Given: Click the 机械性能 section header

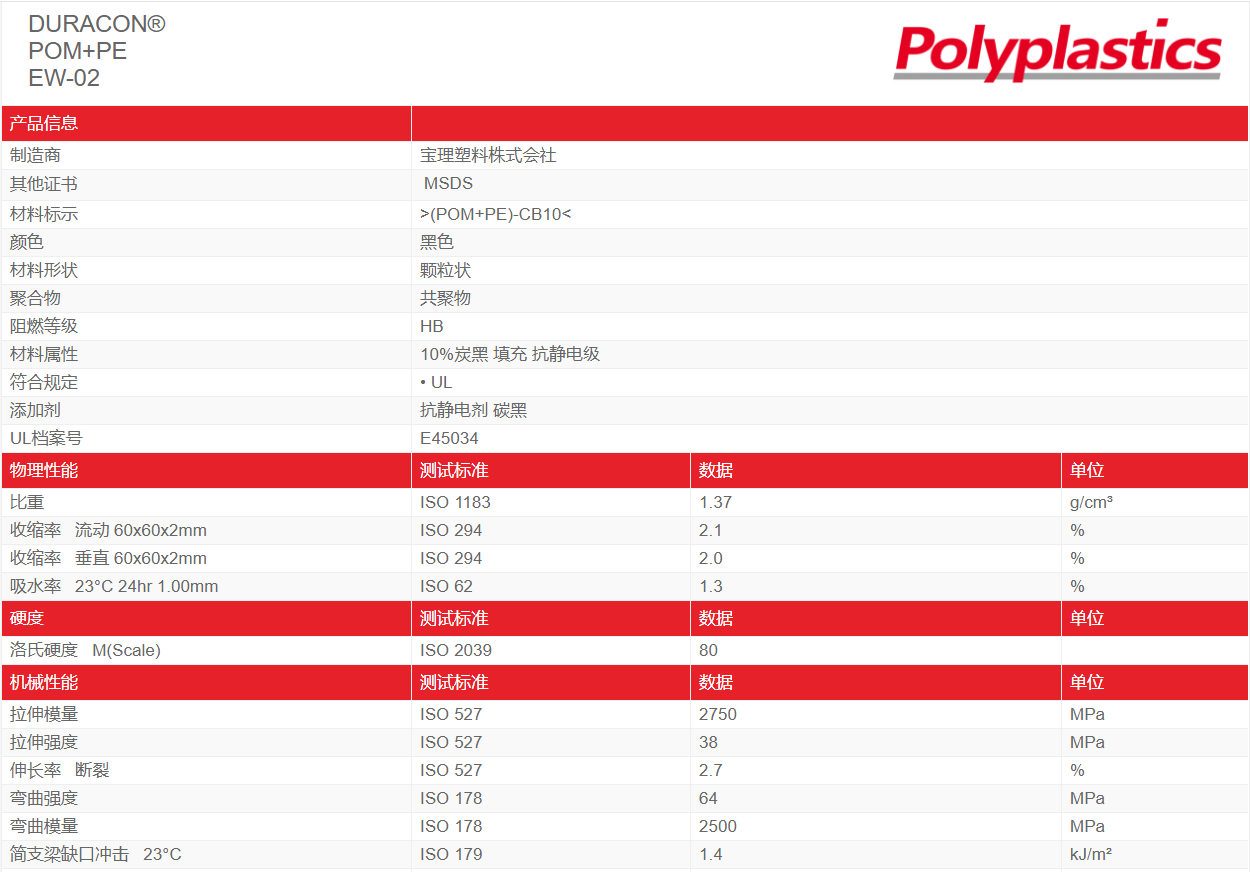Looking at the screenshot, I should pyautogui.click(x=44, y=682).
